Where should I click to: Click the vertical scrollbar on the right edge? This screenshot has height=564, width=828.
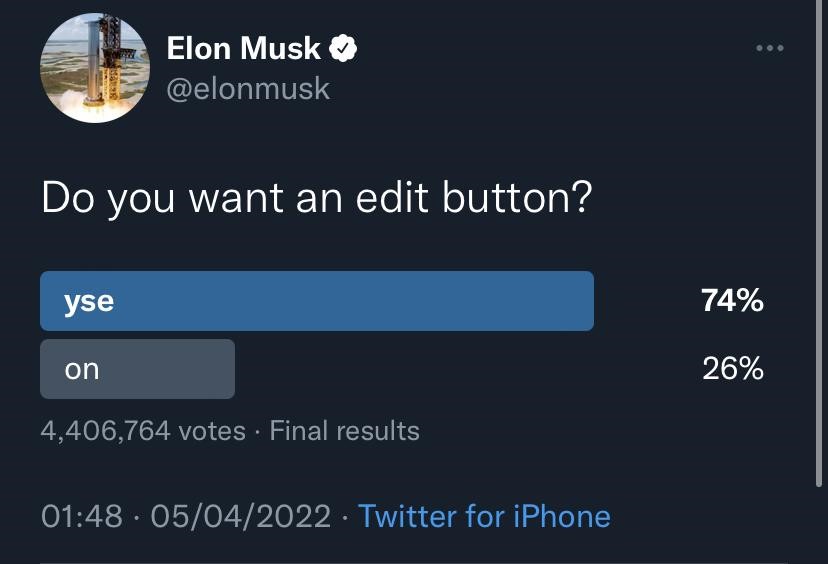pos(819,243)
